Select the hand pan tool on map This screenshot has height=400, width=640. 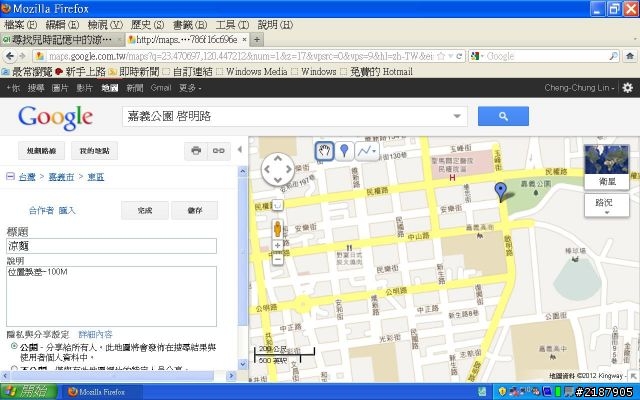[324, 151]
